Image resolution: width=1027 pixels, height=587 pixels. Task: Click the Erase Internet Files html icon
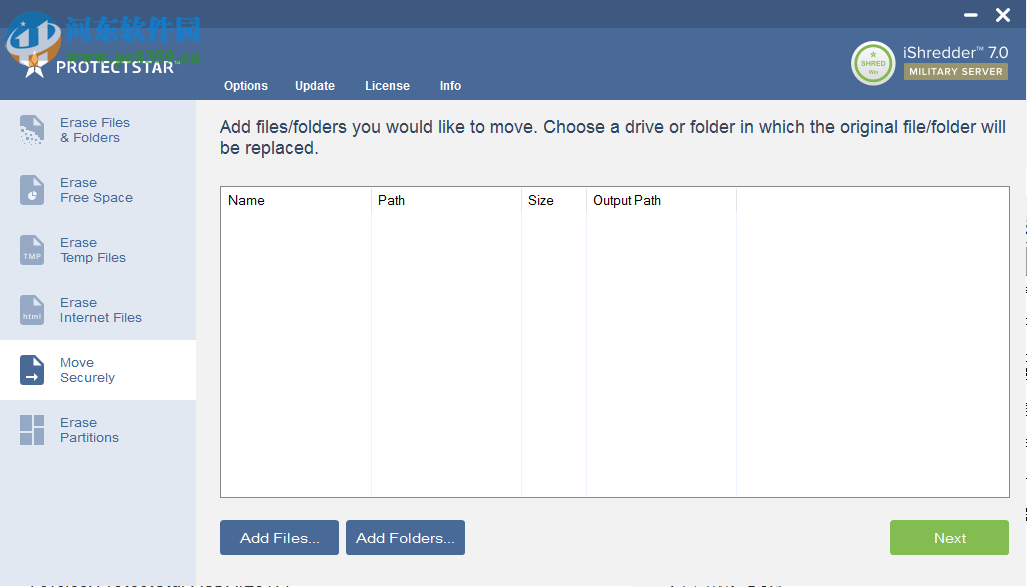[32, 310]
